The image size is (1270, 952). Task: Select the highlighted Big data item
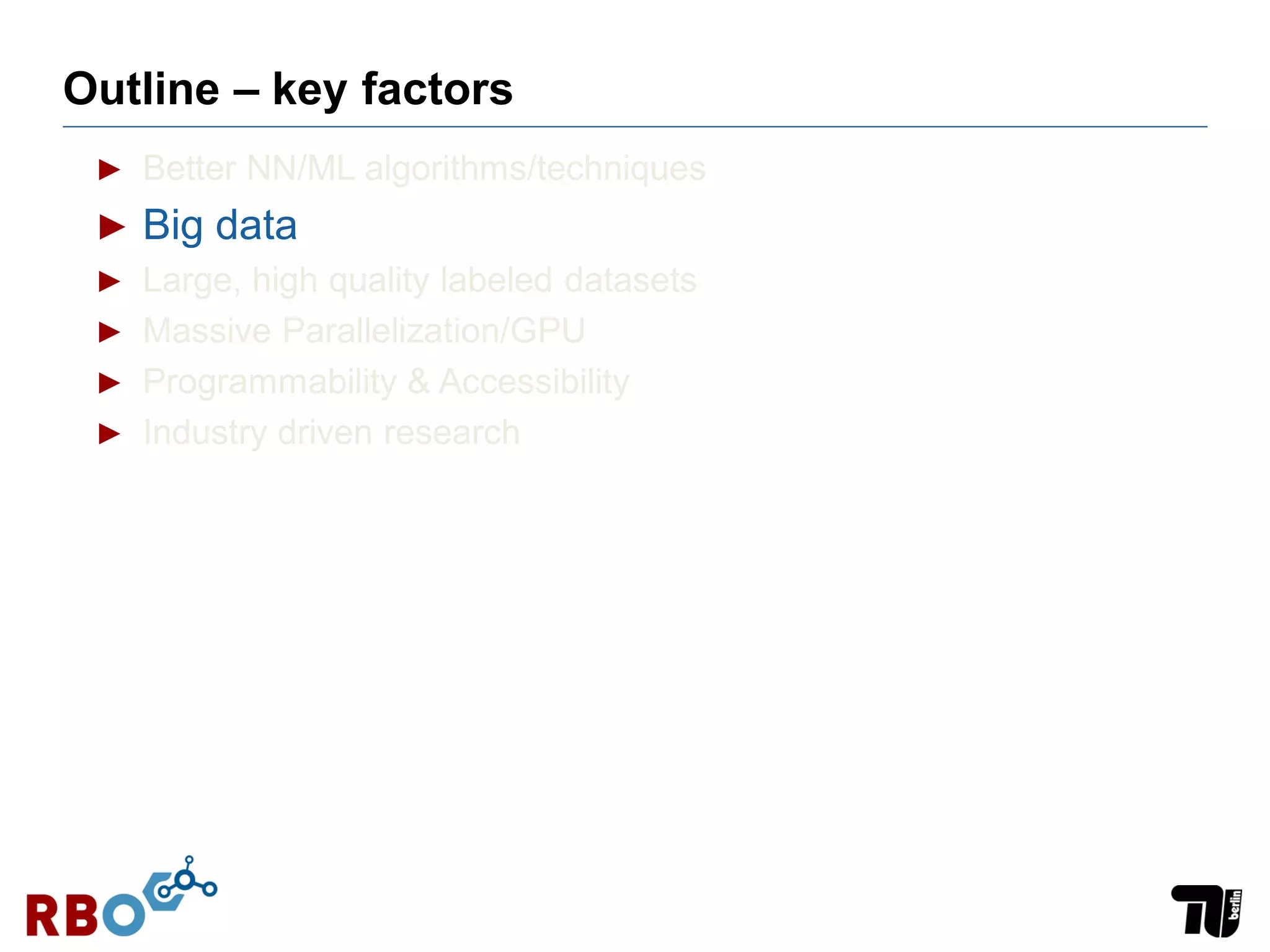[x=220, y=225]
